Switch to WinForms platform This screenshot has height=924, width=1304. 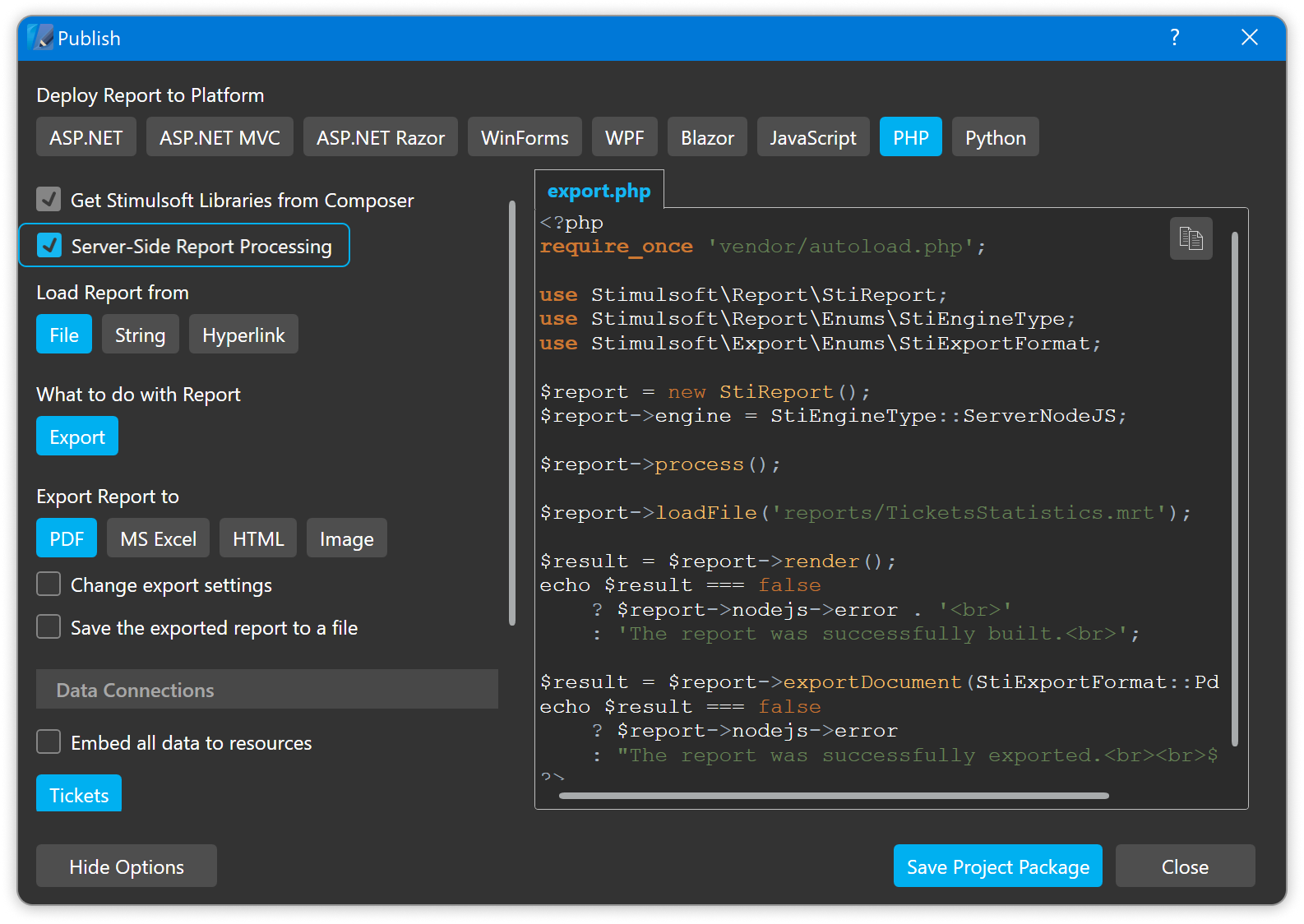pyautogui.click(x=525, y=137)
